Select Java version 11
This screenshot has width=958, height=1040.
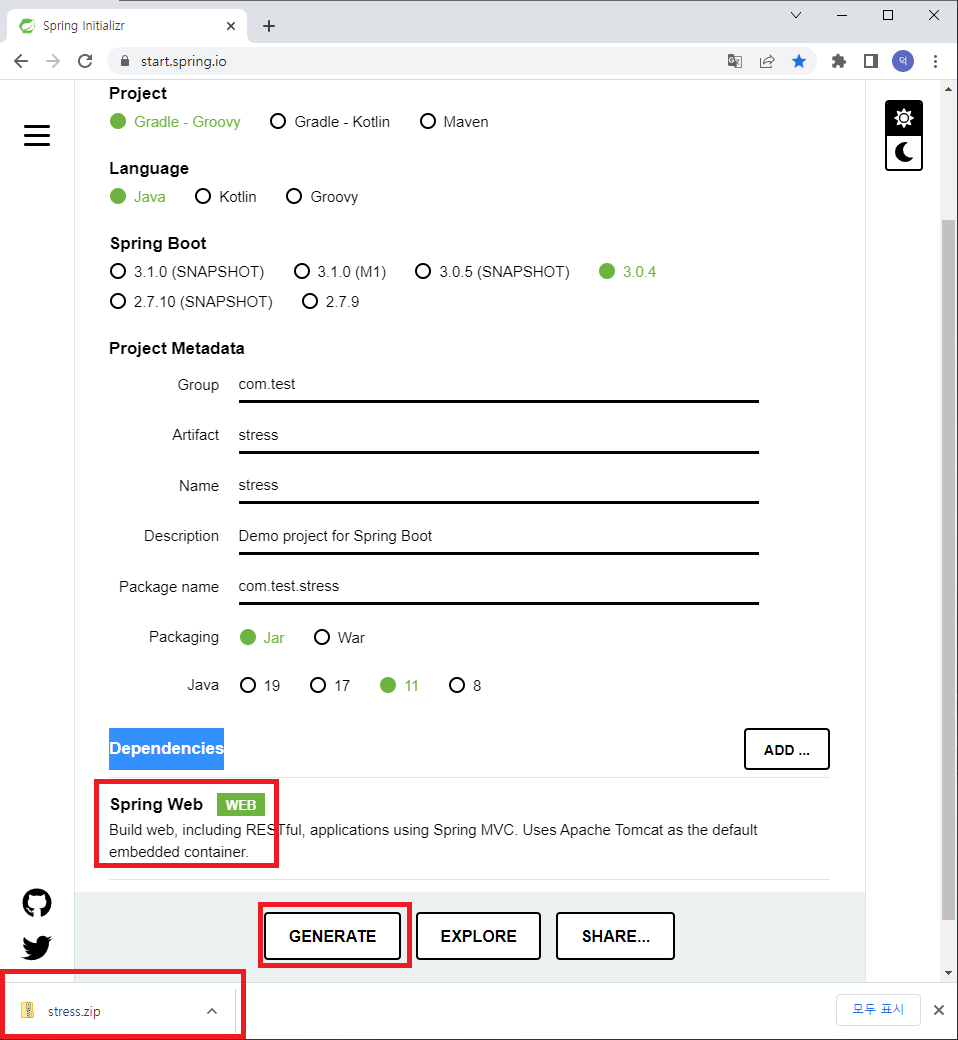tap(399, 685)
